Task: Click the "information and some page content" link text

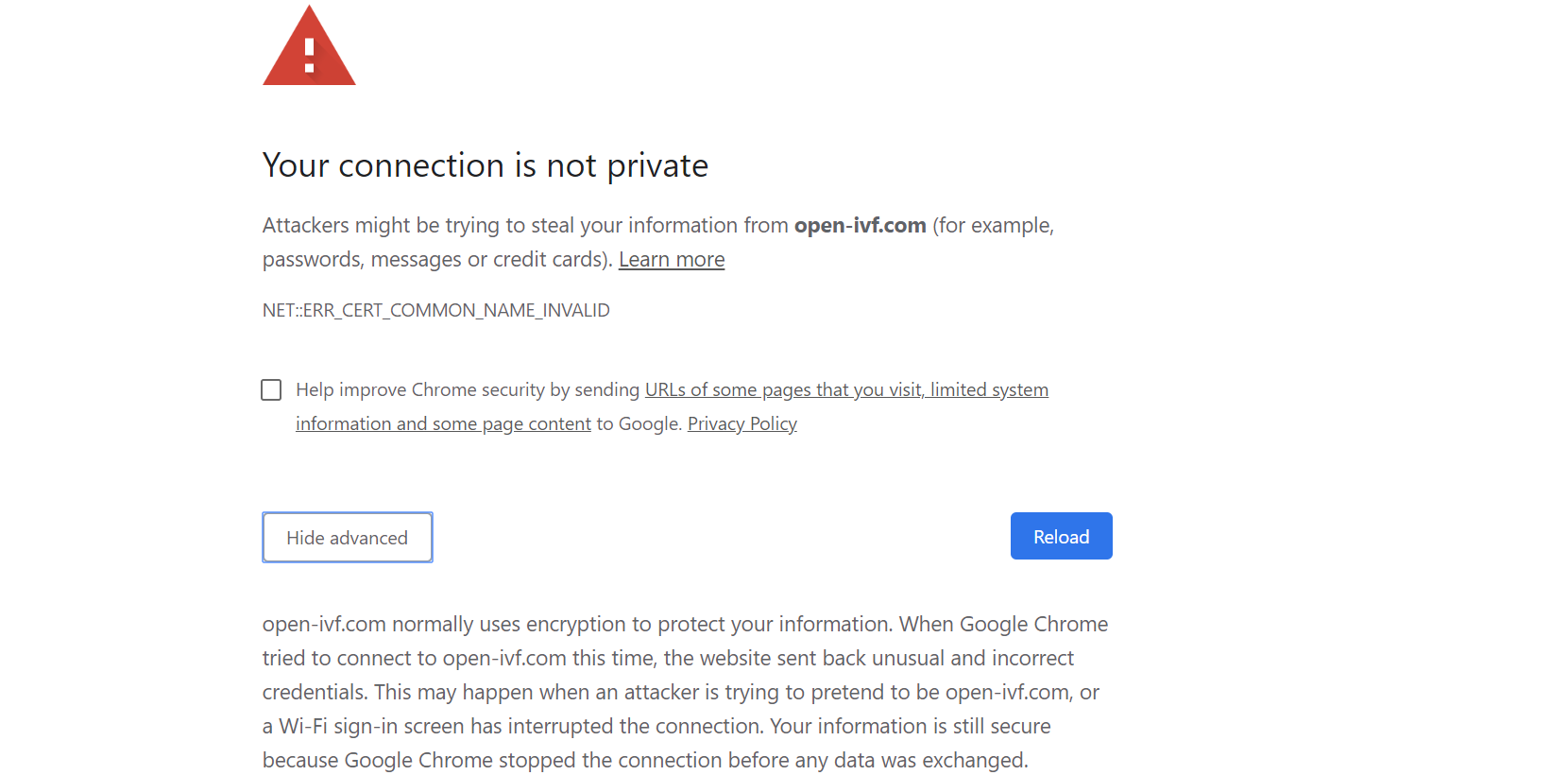Action: coord(443,424)
